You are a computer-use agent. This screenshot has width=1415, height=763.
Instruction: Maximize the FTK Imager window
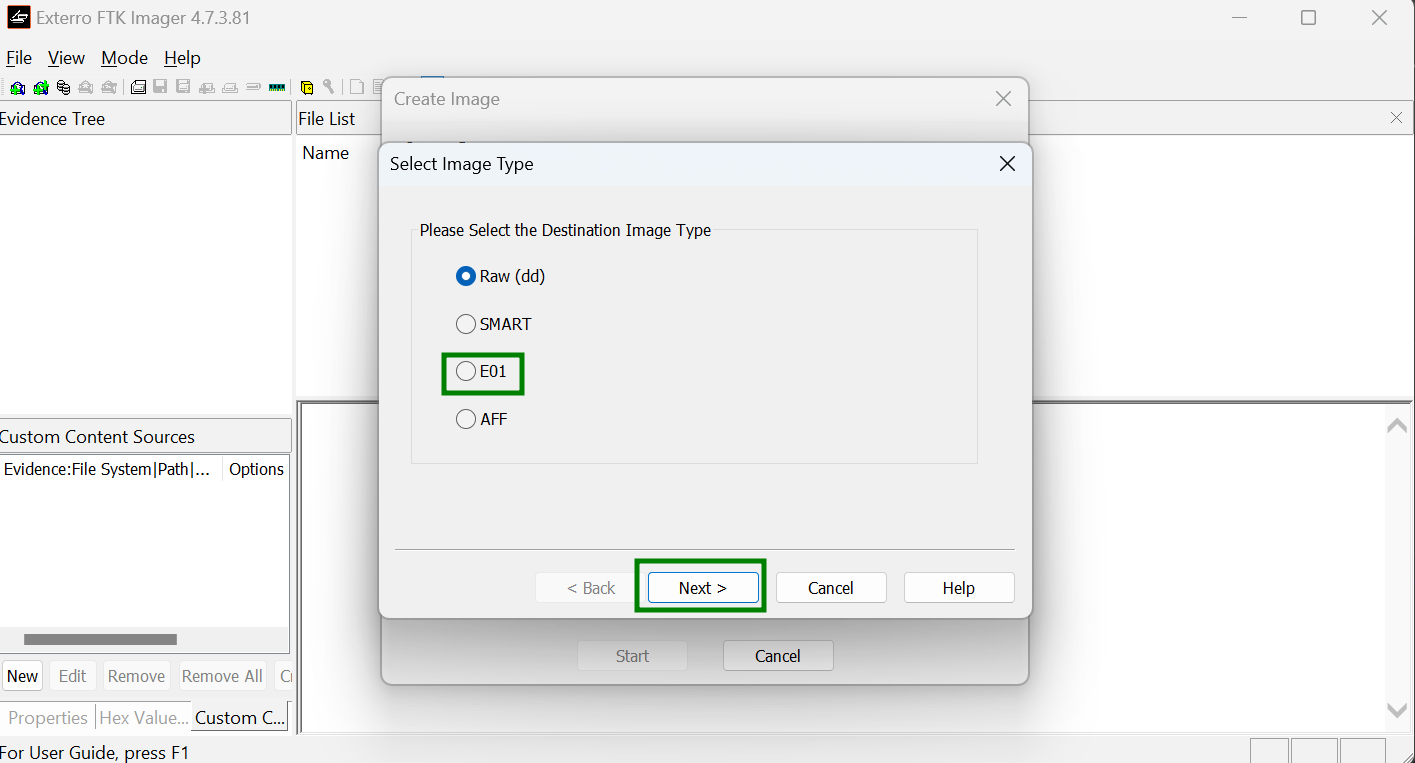pos(1308,18)
